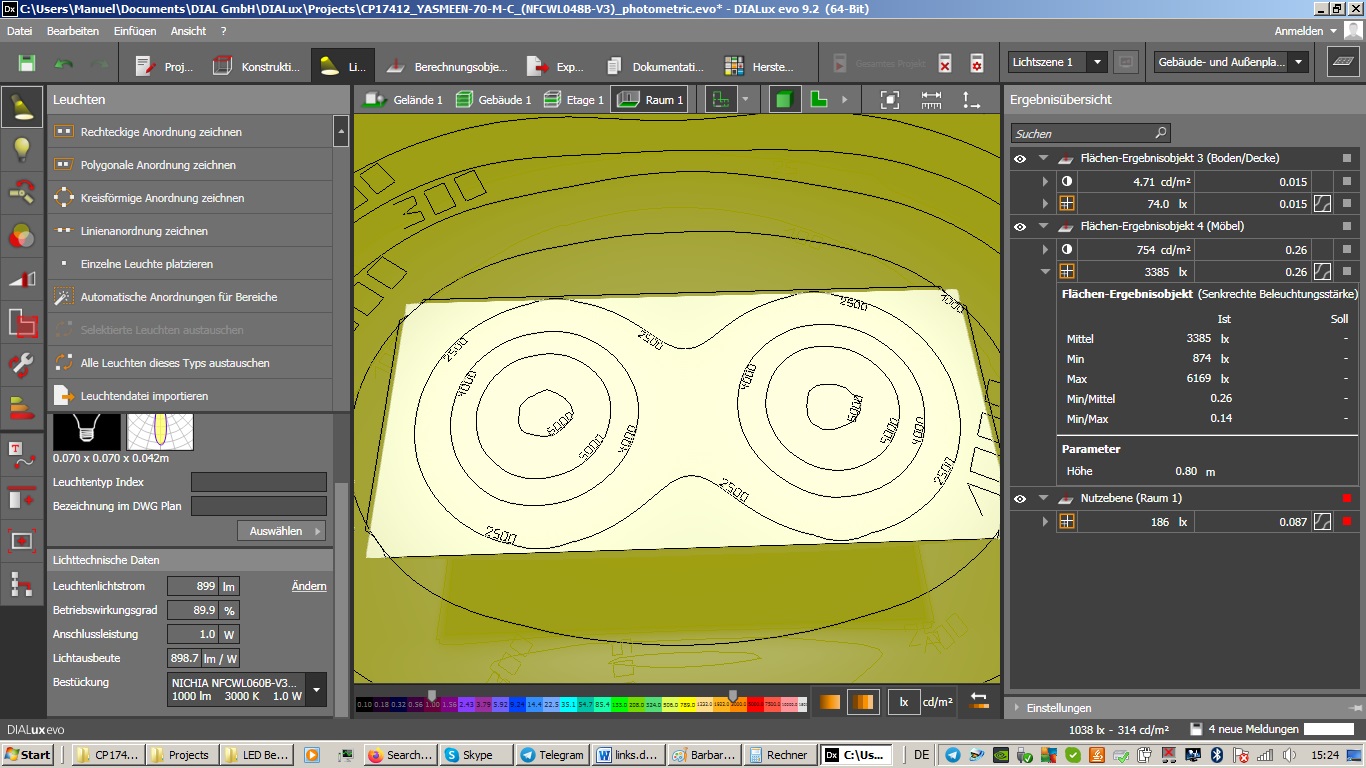
Task: Choose Automatische Anordnungen für Bereiche
Action: click(x=190, y=297)
